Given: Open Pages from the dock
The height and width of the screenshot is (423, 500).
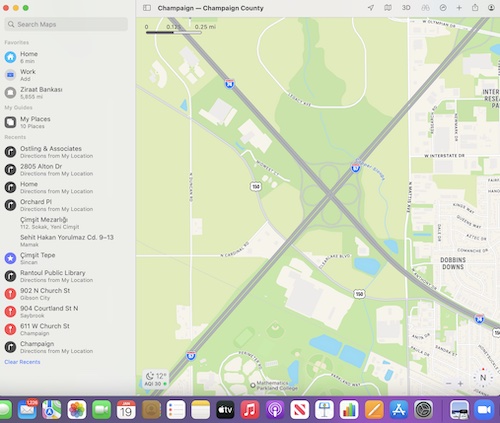Looking at the screenshot, I should (x=374, y=410).
